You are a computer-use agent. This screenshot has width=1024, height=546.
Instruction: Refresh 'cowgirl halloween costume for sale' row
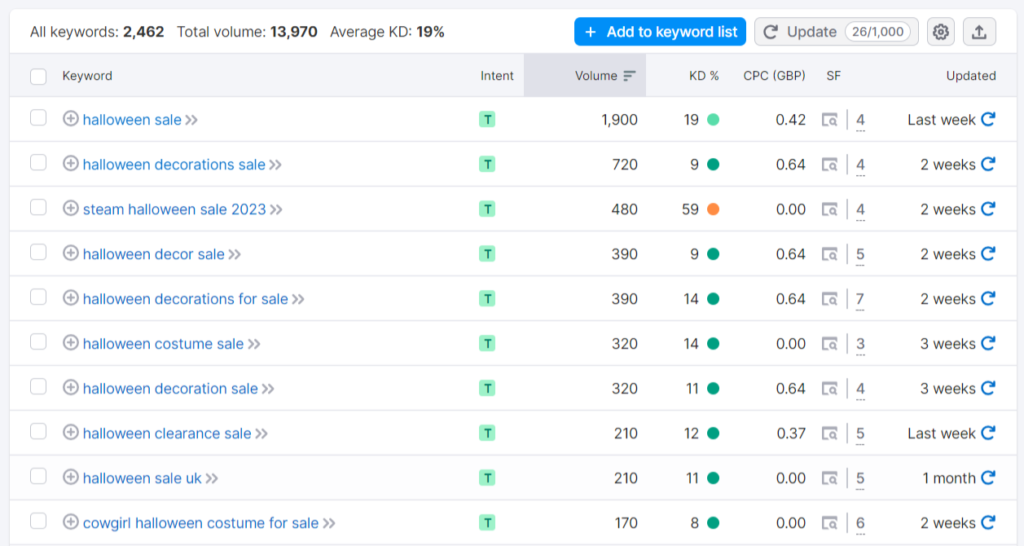988,522
